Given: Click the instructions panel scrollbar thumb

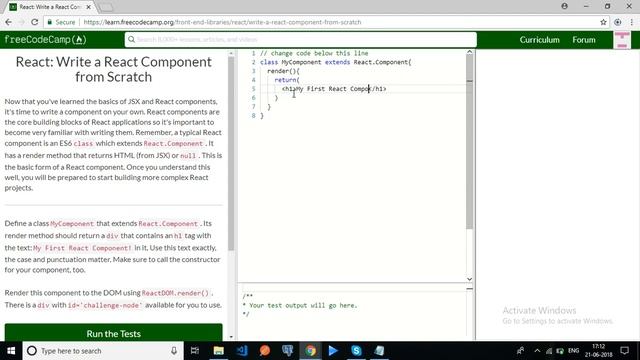Looking at the screenshot, I should (231, 153).
